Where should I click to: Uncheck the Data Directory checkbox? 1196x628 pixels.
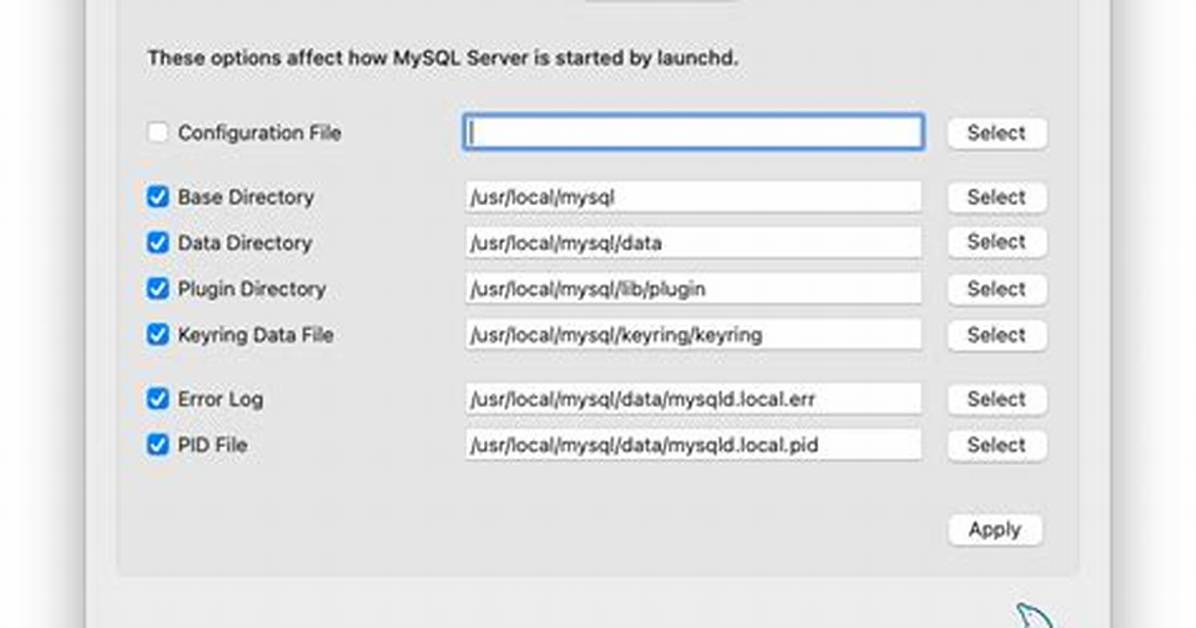[158, 243]
